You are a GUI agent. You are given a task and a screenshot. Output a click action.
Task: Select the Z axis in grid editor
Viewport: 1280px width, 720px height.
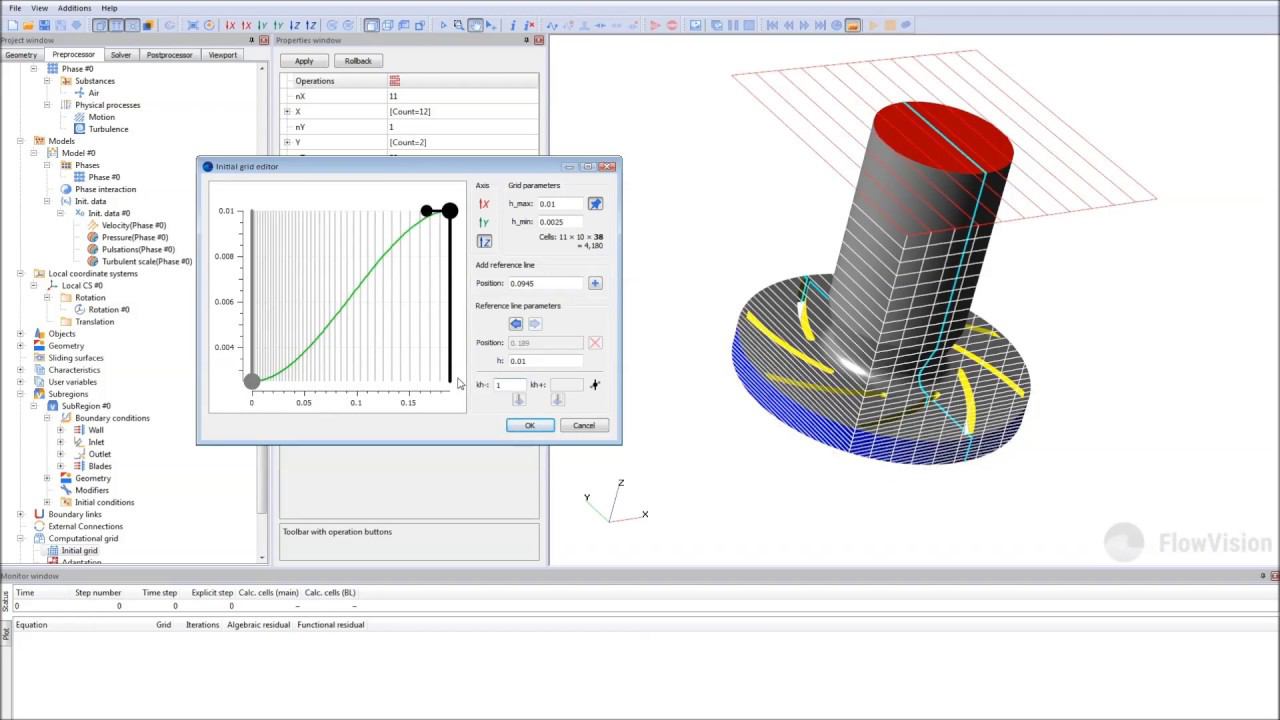point(484,241)
